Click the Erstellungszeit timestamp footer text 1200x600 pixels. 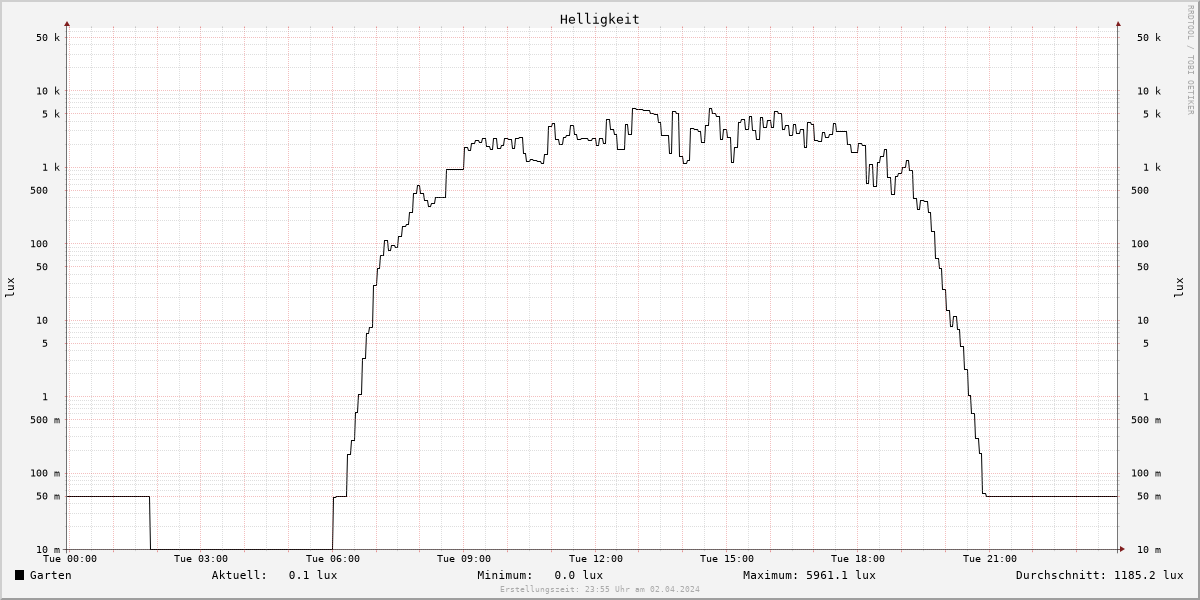click(x=599, y=589)
